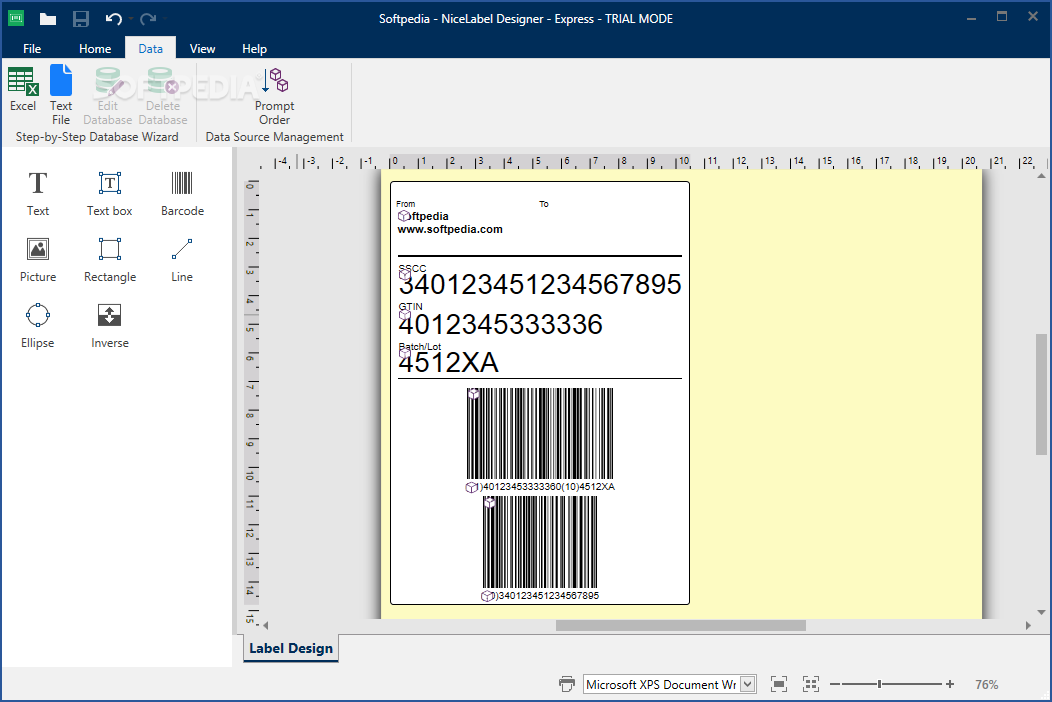Click the zoom in plus button
Screen dimensions: 1052x702
pyautogui.click(x=950, y=684)
